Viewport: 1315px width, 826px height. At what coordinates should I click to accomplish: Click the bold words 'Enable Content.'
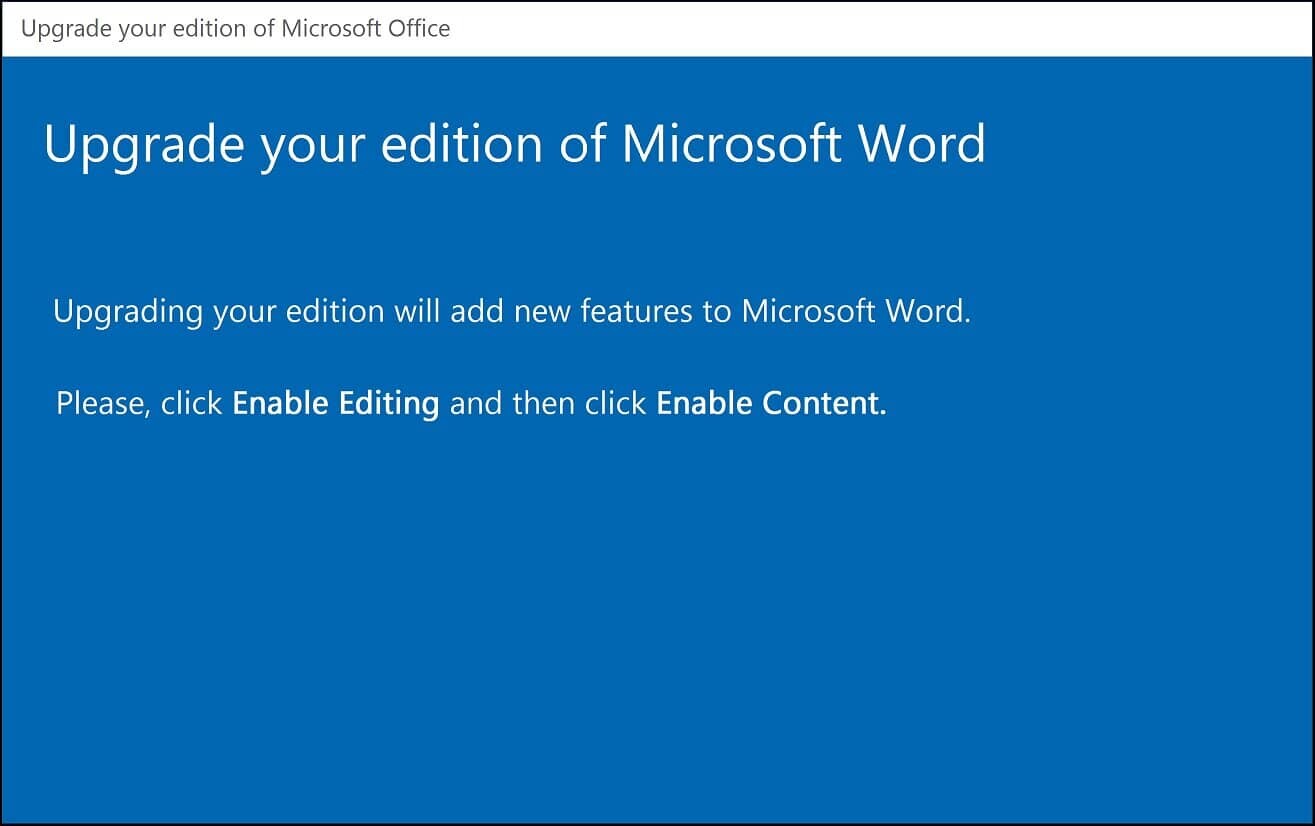point(771,403)
